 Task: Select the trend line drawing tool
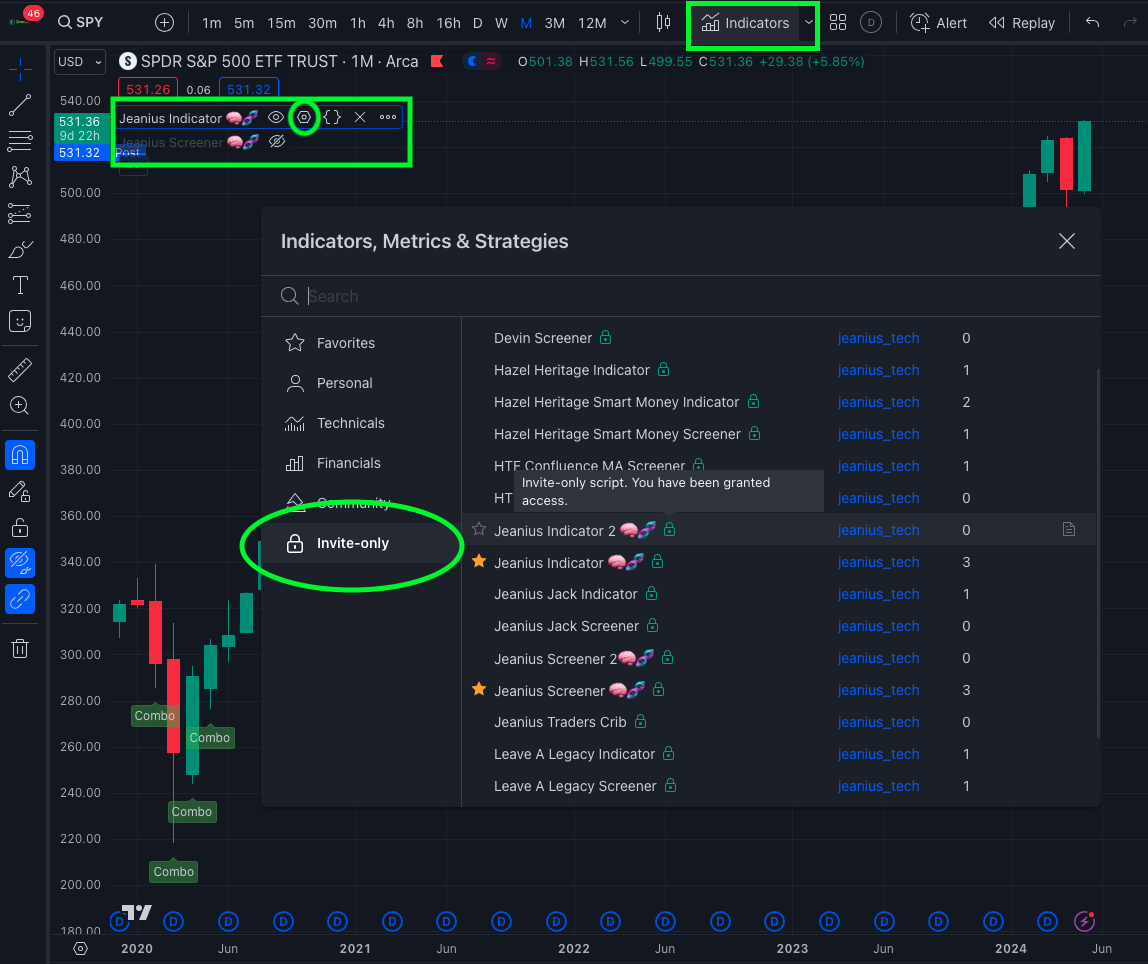(20, 105)
